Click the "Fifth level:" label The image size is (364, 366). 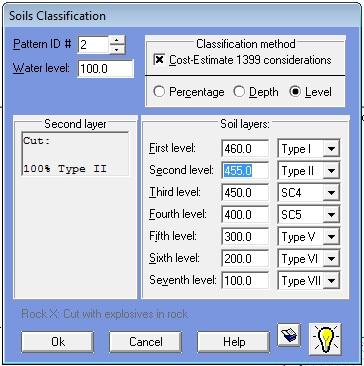173,236
